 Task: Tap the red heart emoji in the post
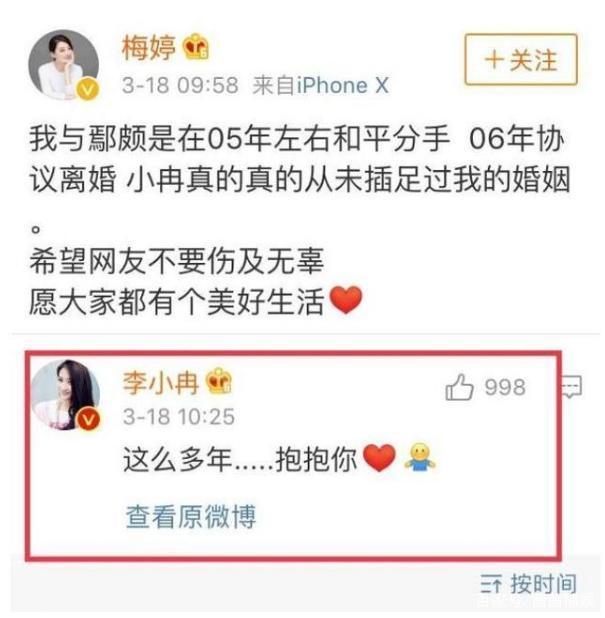(346, 300)
